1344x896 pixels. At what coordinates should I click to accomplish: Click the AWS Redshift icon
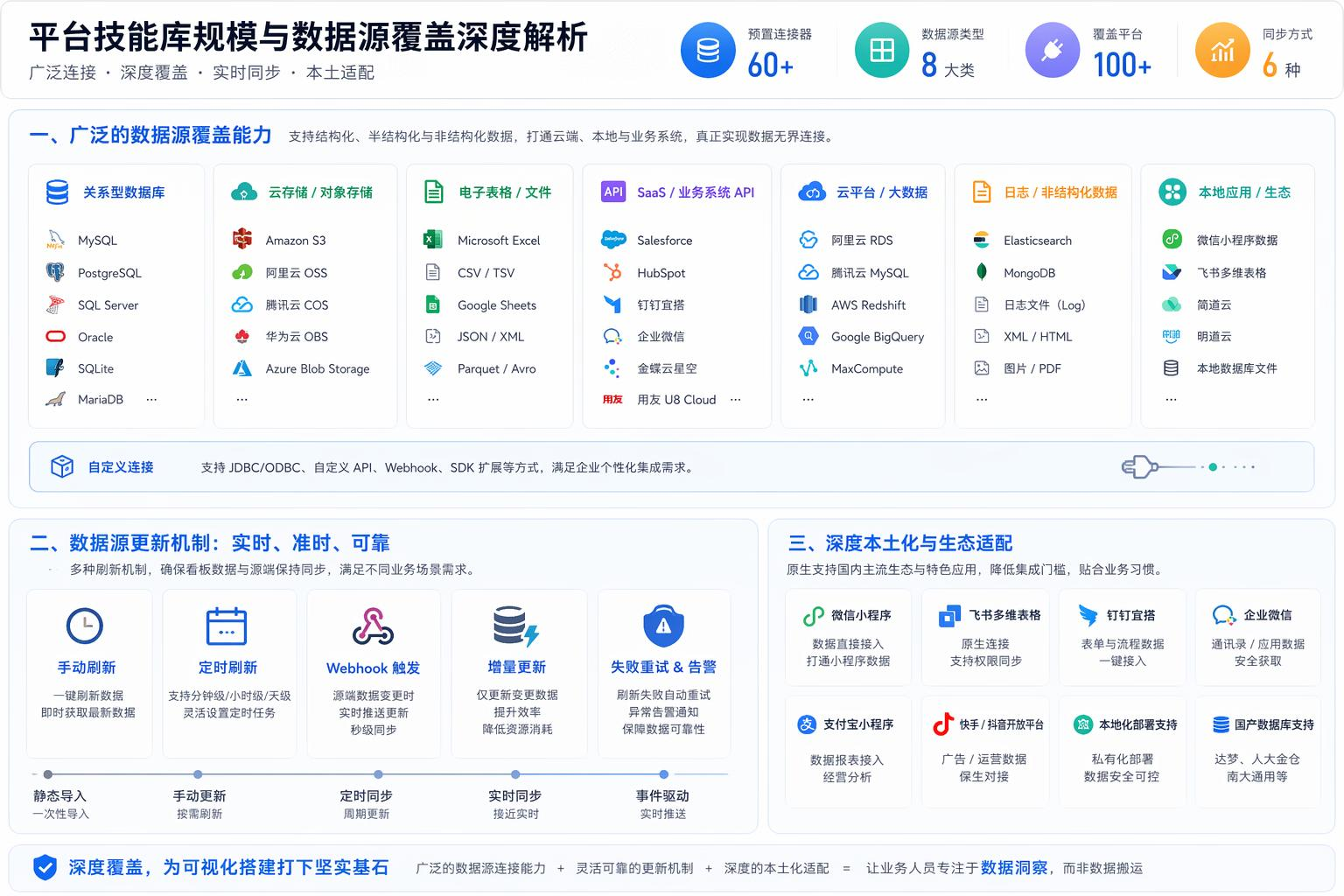(x=808, y=304)
